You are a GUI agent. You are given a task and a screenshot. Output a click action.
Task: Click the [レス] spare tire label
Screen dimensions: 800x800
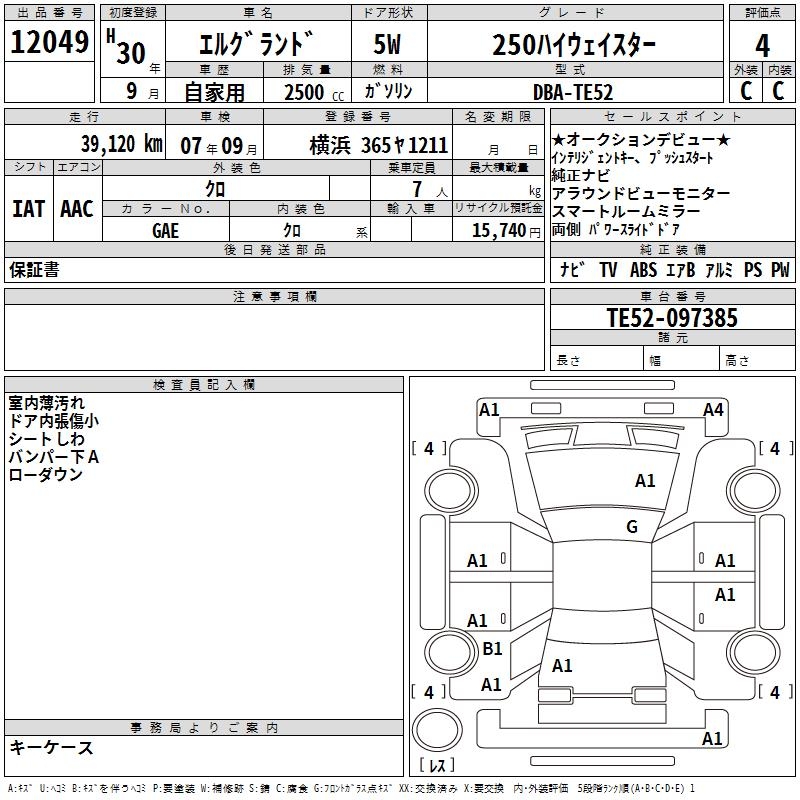click(x=437, y=764)
